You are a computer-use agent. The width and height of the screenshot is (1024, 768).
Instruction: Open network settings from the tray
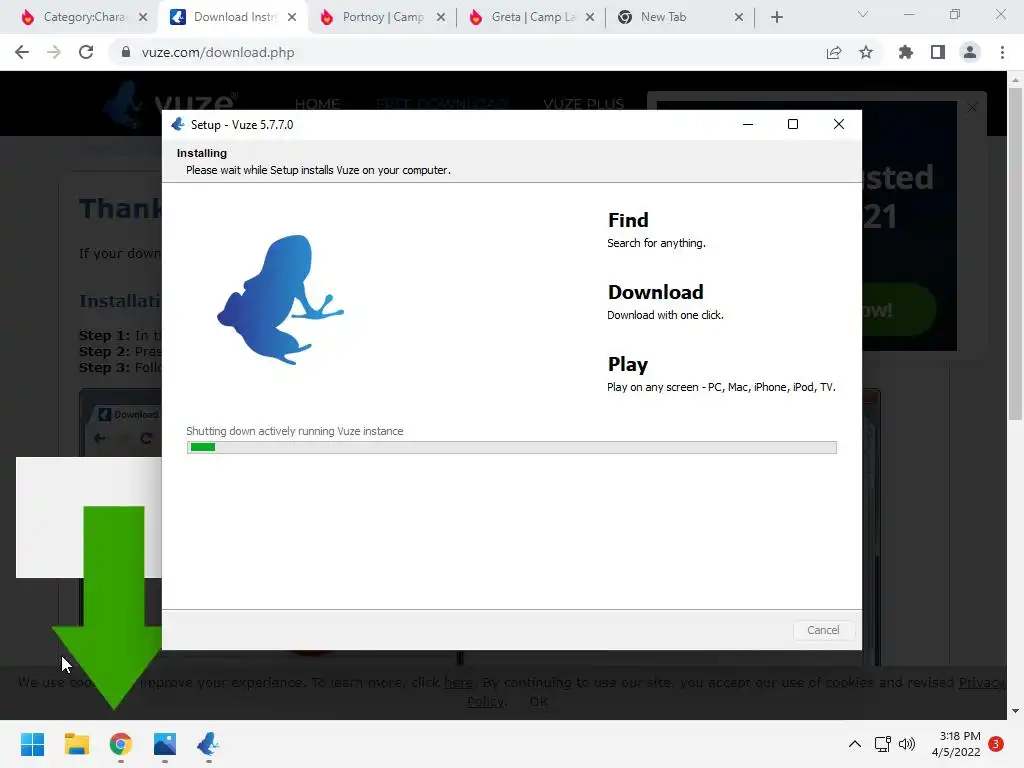pyautogui.click(x=883, y=744)
